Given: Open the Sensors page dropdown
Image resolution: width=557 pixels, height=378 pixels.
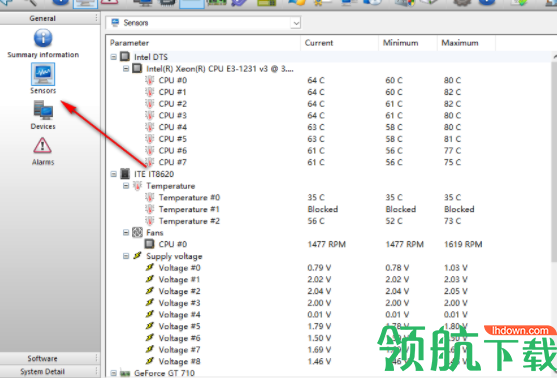Looking at the screenshot, I should (x=296, y=23).
